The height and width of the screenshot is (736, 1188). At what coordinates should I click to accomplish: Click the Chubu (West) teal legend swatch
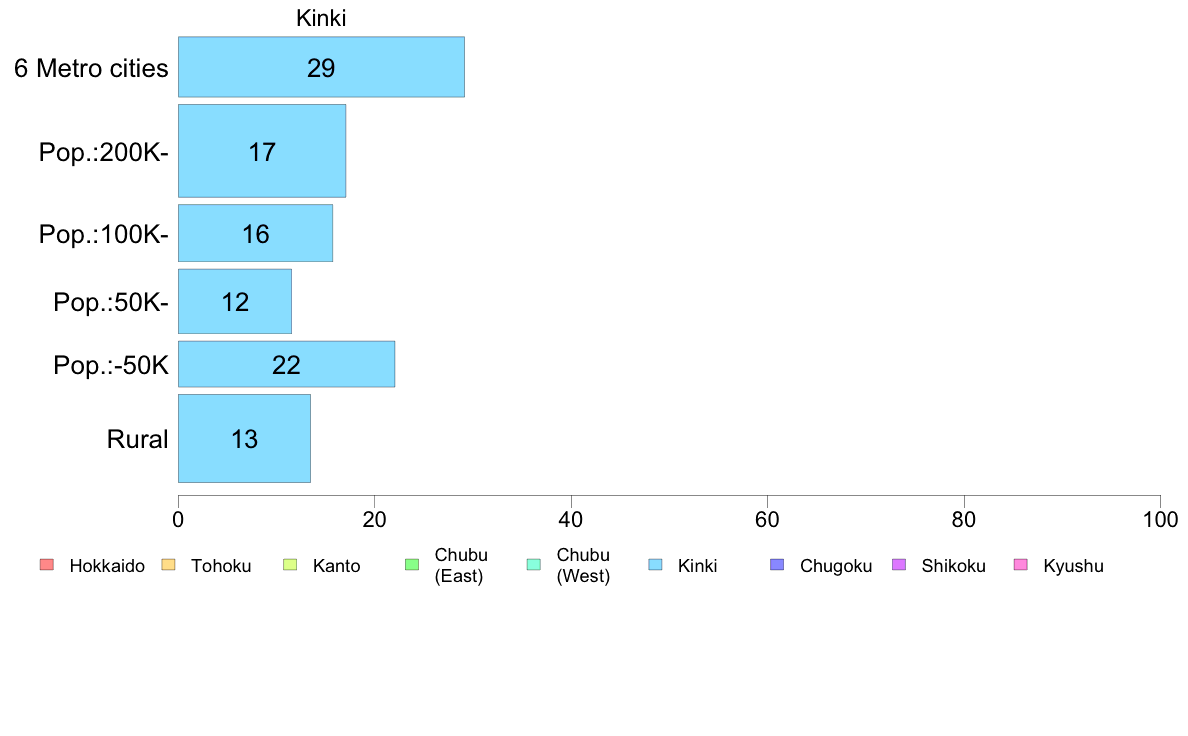pos(533,565)
